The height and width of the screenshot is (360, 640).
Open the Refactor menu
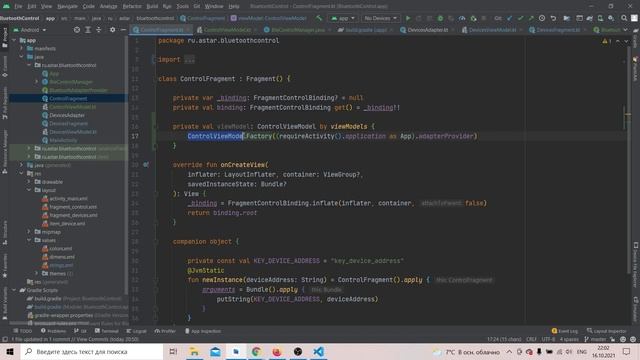[132, 7]
